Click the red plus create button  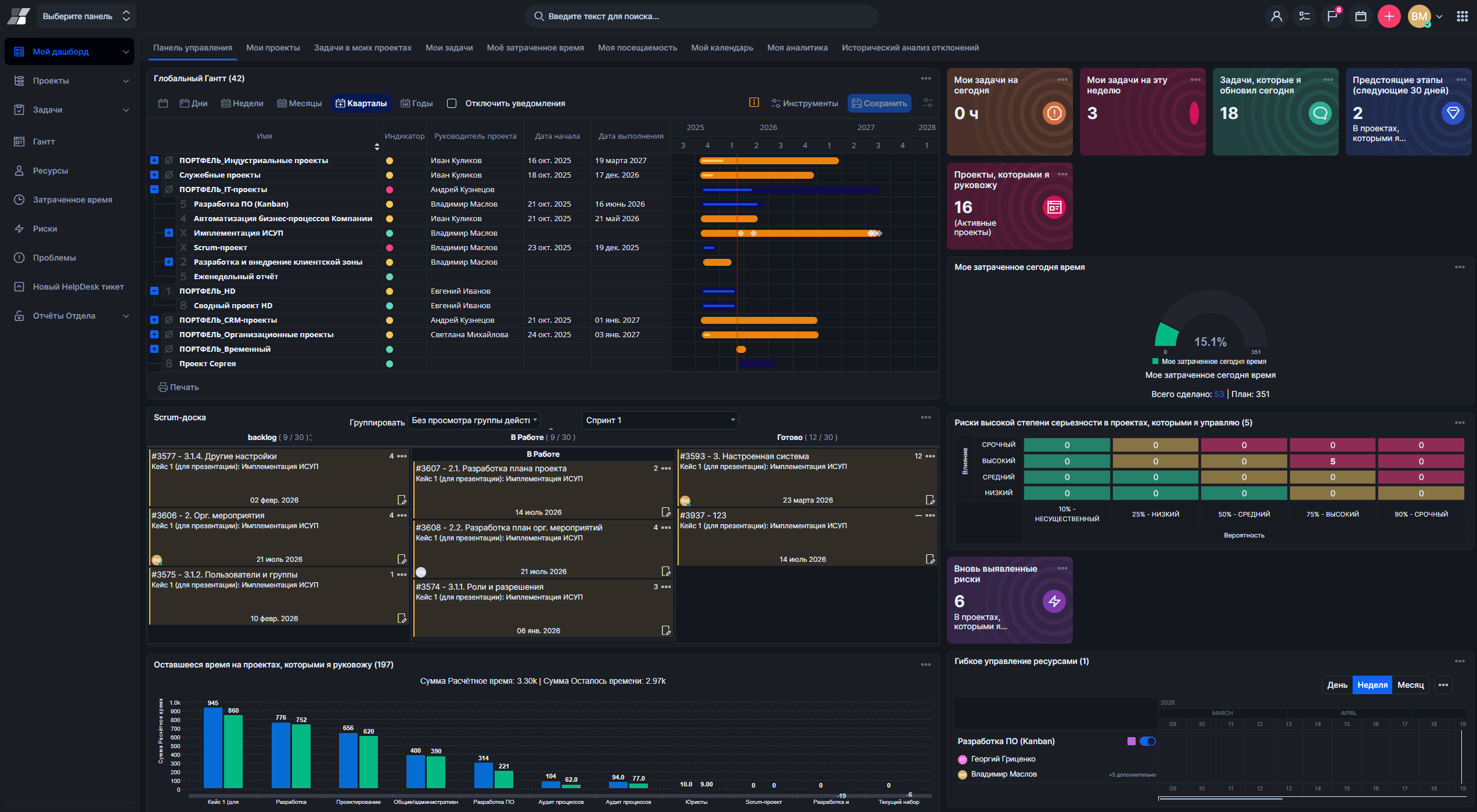click(1389, 16)
